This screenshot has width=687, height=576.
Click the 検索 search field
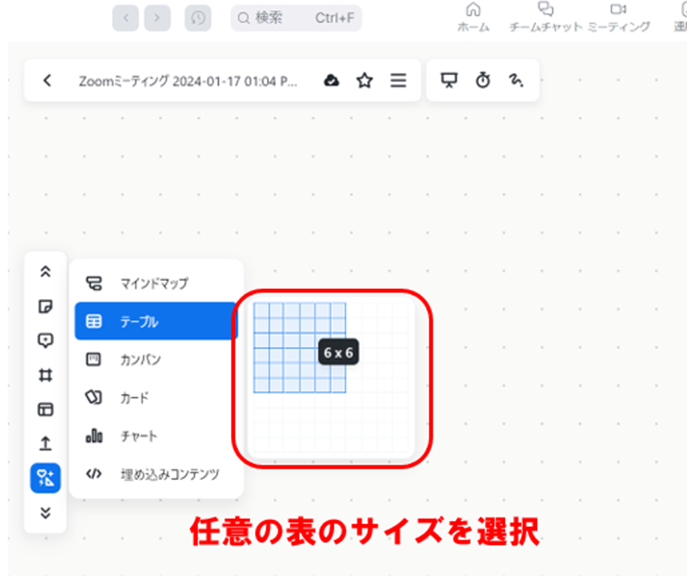point(296,18)
